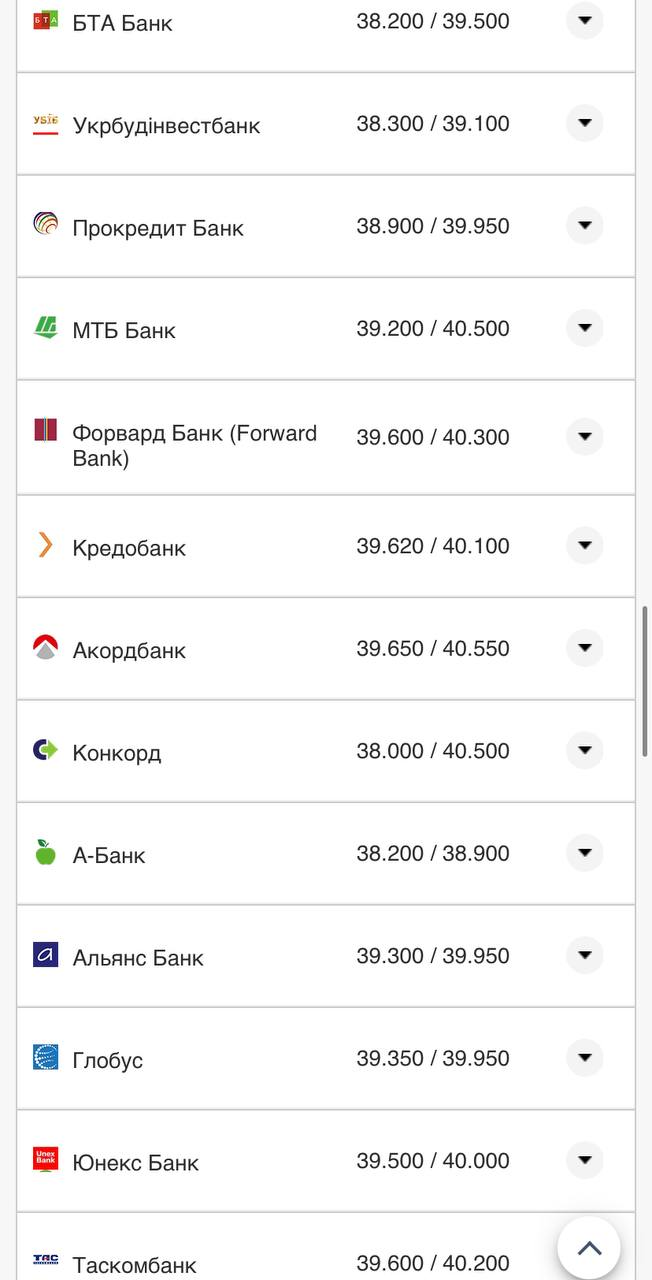Click the page scrollbar thumb

(646, 680)
